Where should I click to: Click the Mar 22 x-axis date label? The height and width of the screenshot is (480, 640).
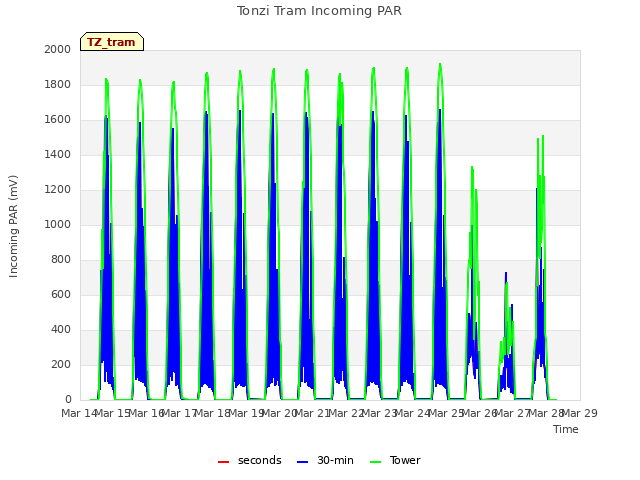346,413
